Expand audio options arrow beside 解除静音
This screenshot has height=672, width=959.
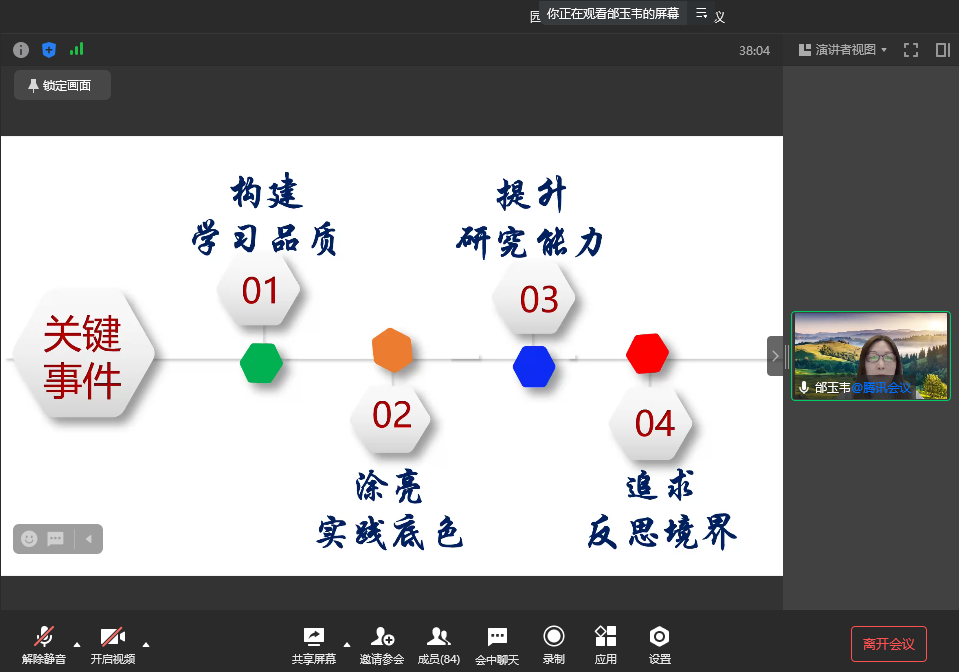pyautogui.click(x=77, y=644)
